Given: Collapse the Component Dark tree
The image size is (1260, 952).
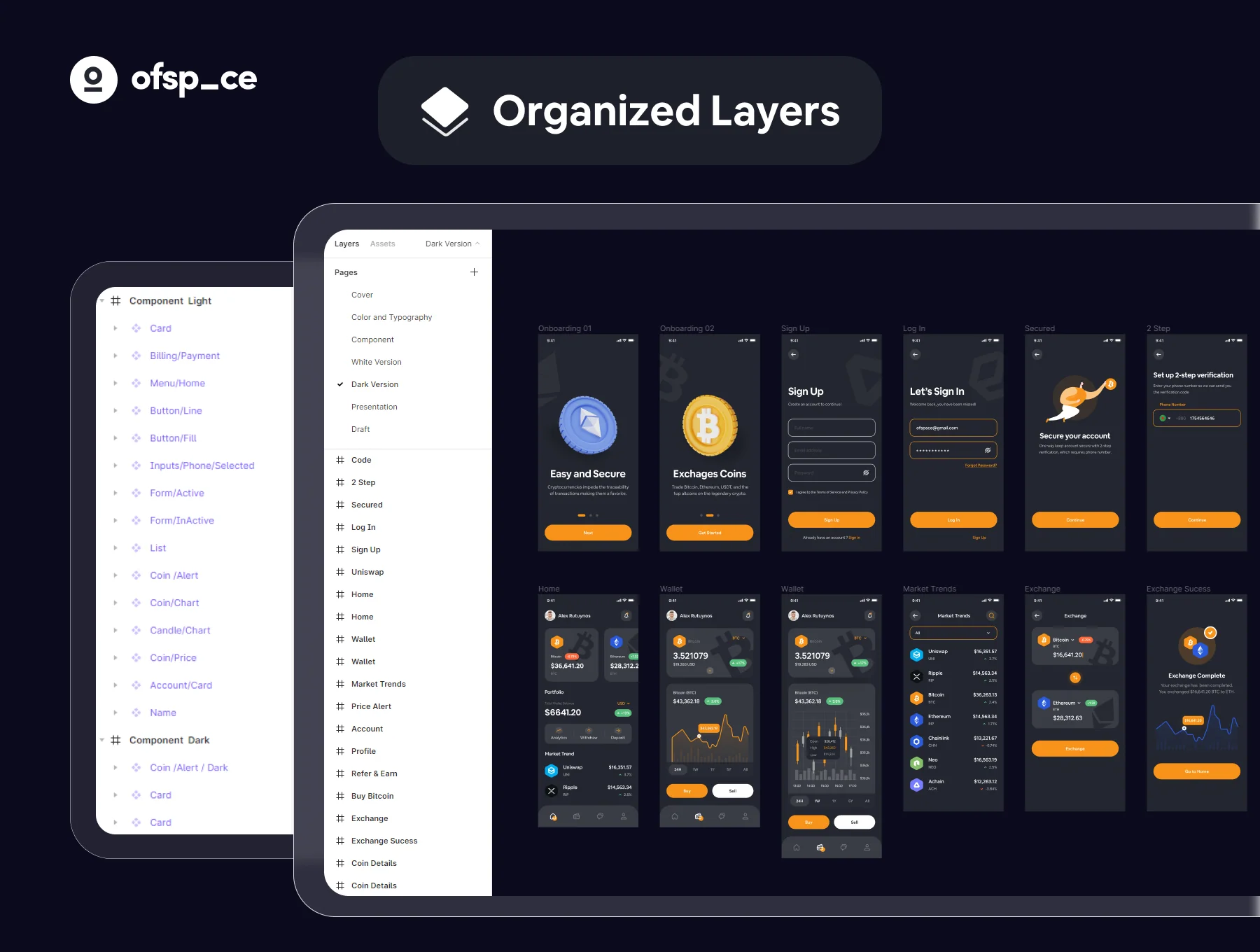Looking at the screenshot, I should click(101, 740).
